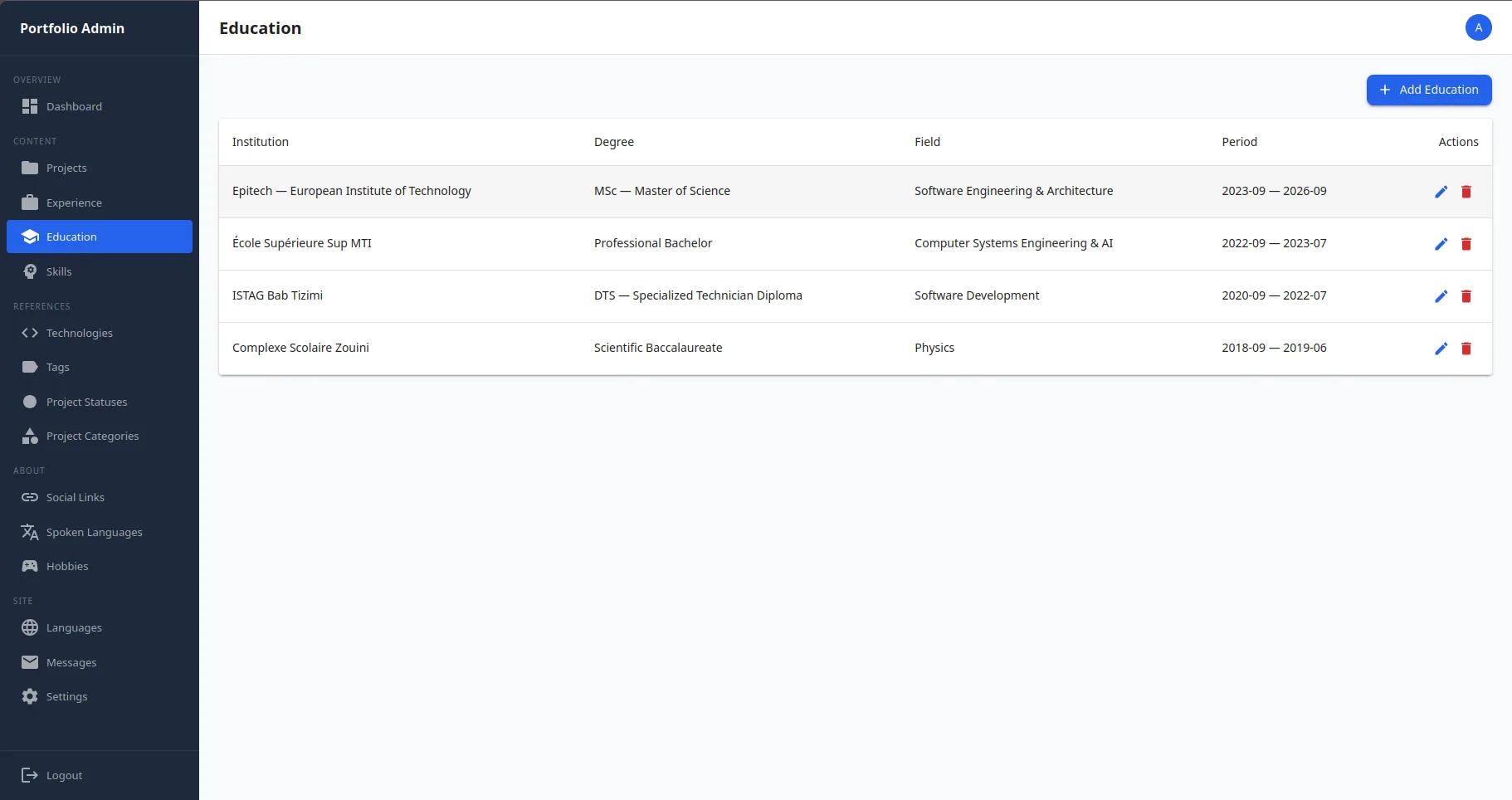Click the Dashboard grid icon

30,106
